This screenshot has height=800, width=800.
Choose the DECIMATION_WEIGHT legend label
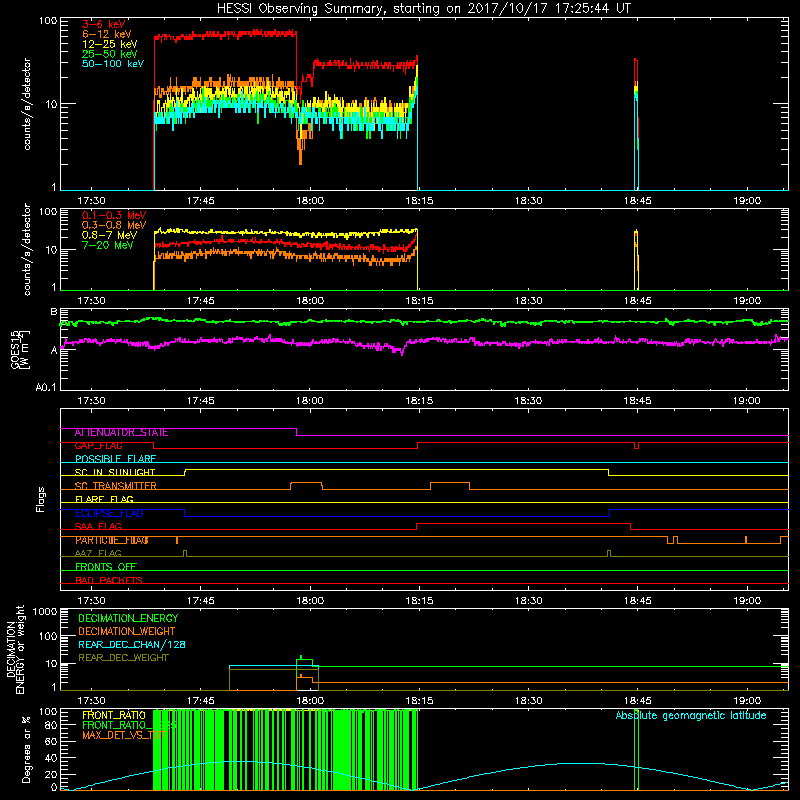[127, 631]
